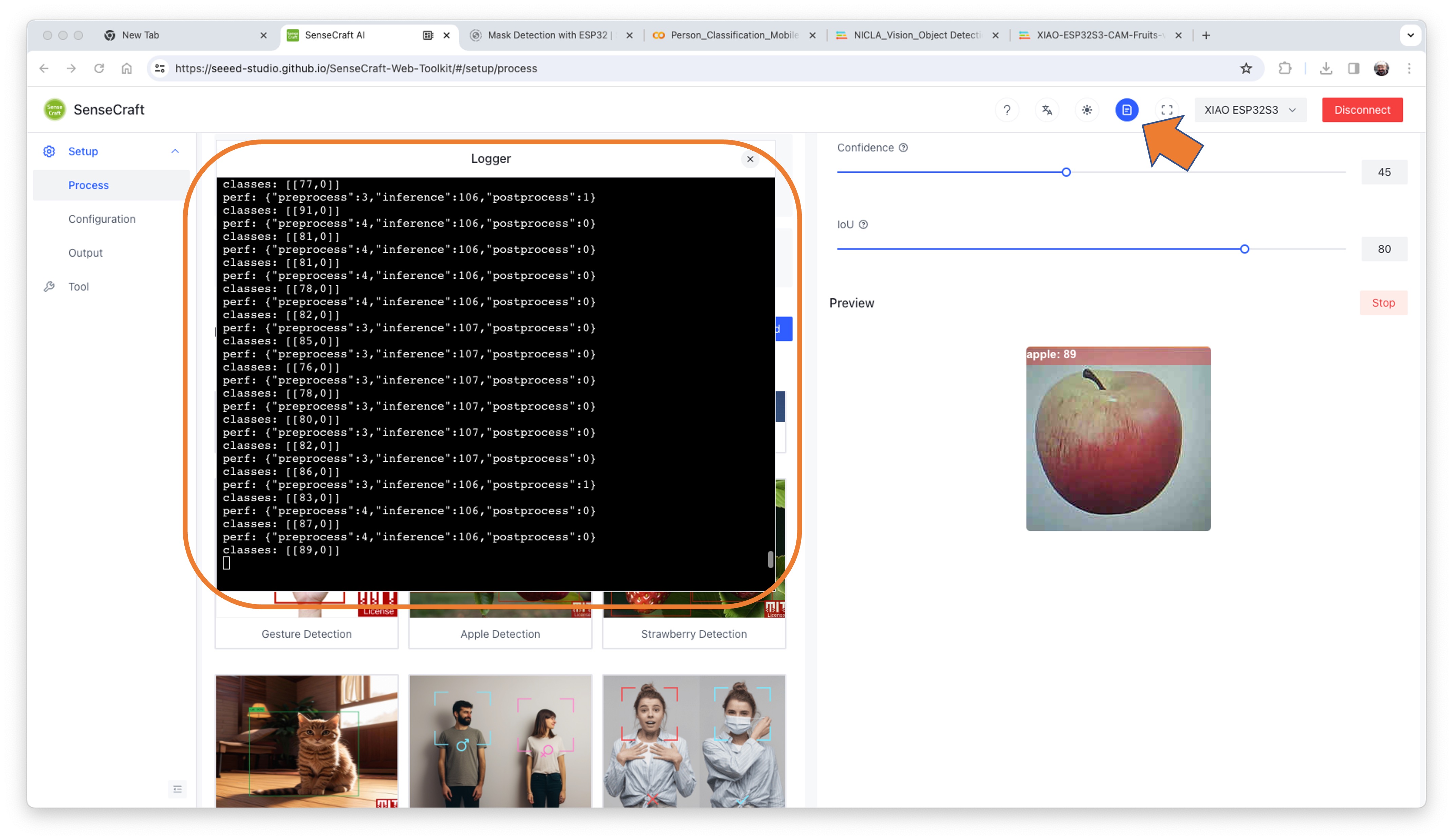Viewport: 1453px width, 840px height.
Task: Click the Confidence slider handle
Action: tap(1066, 172)
